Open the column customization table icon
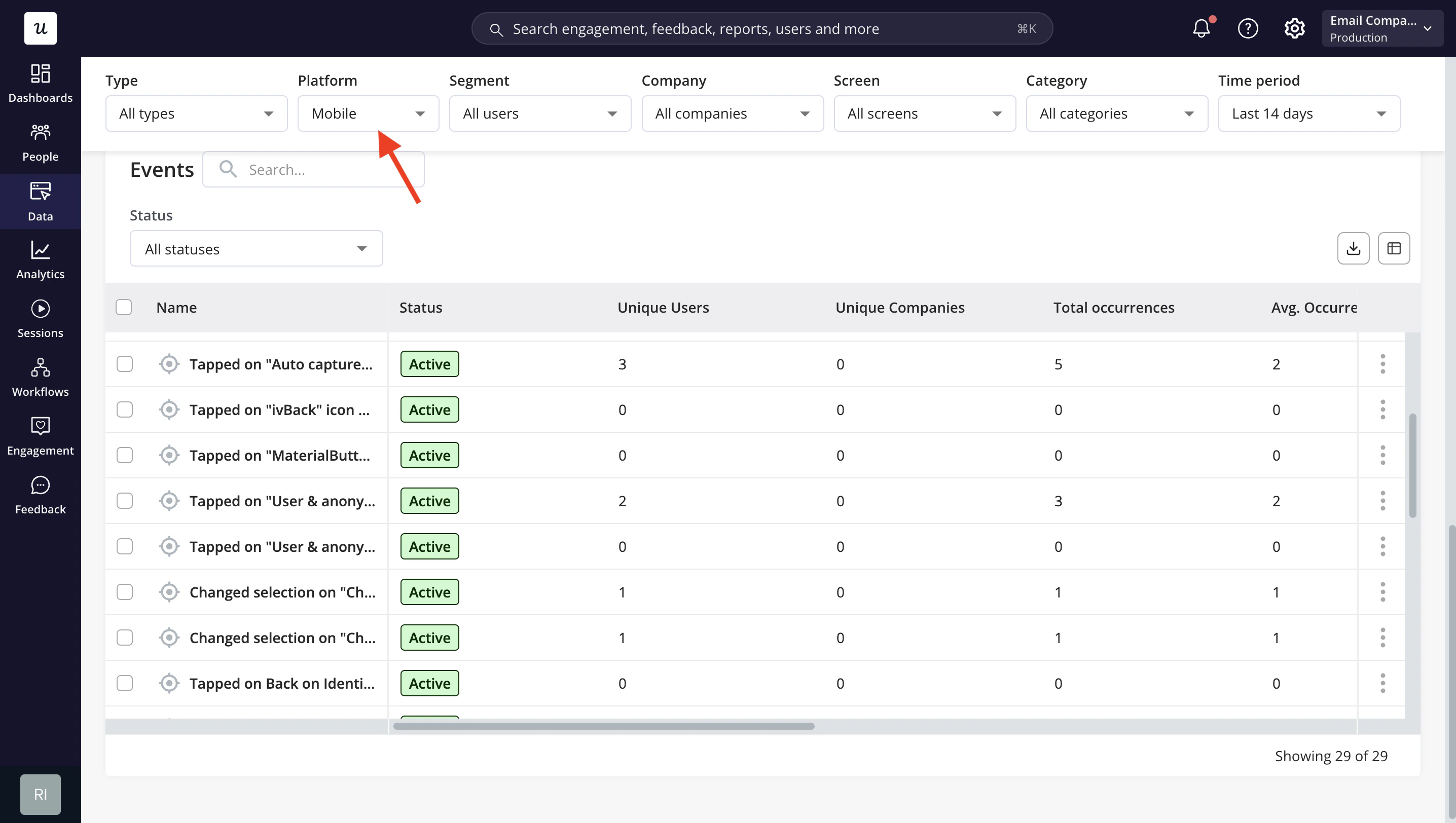The image size is (1456, 823). [x=1394, y=248]
